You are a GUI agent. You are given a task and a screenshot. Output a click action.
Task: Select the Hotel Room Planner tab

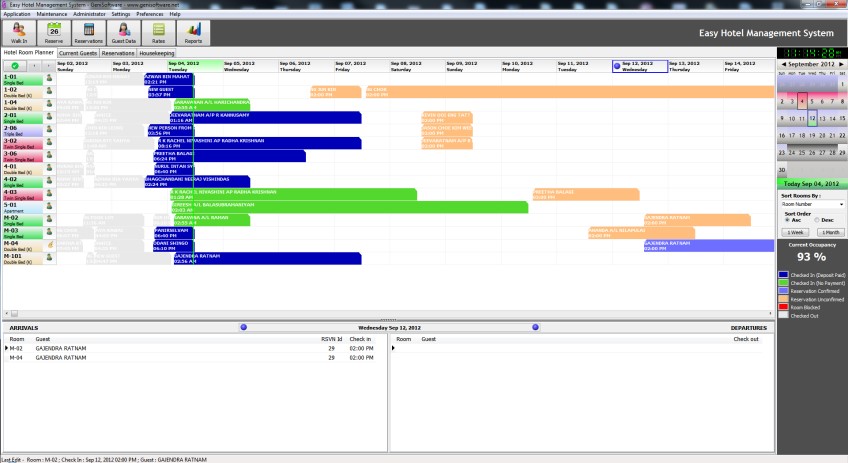(x=29, y=52)
